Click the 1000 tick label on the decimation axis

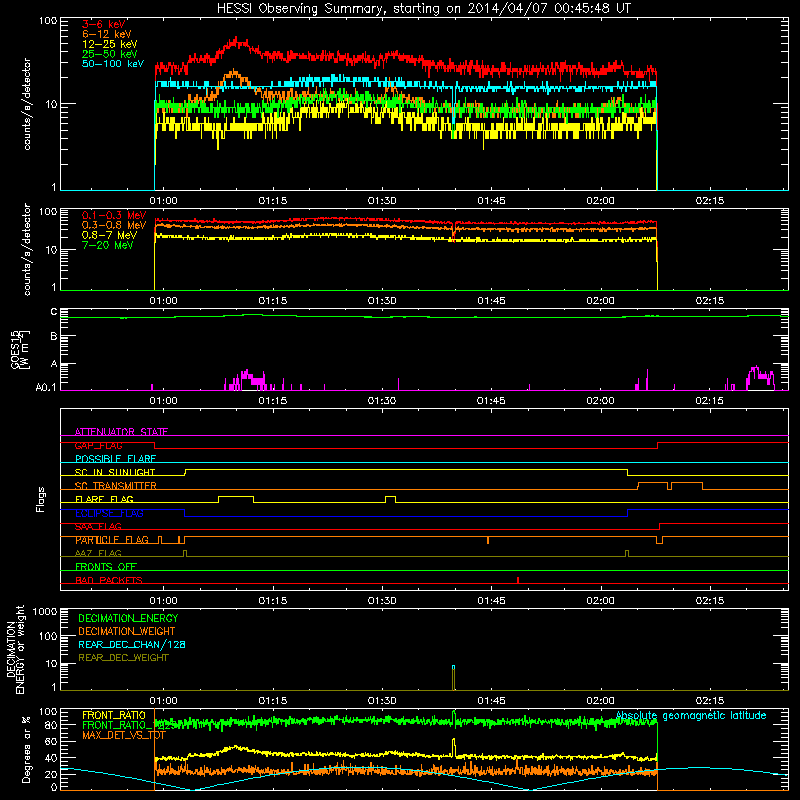(45, 611)
